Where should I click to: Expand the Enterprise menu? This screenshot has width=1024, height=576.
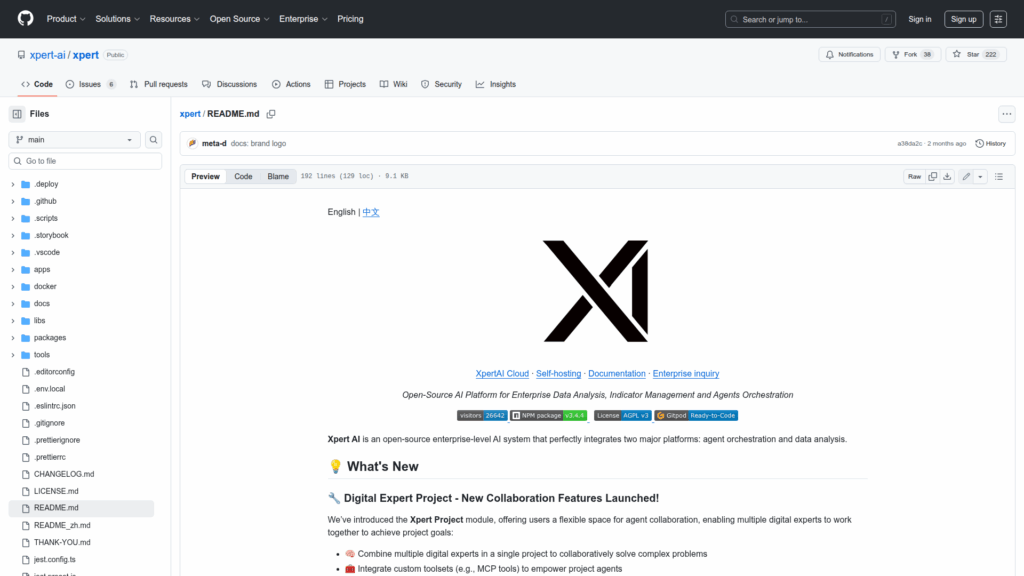303,19
